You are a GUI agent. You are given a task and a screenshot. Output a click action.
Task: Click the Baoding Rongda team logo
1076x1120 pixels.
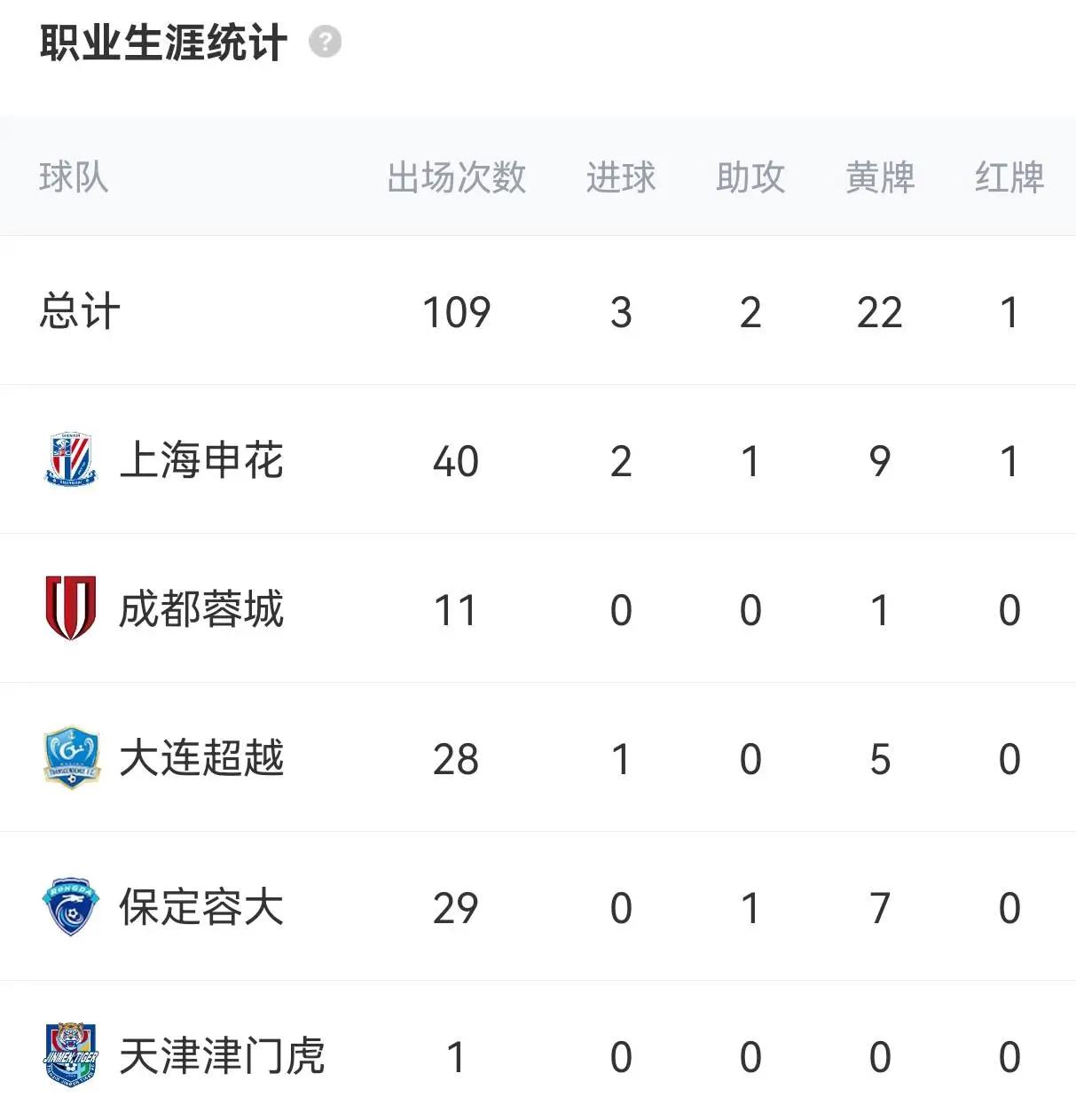[70, 906]
